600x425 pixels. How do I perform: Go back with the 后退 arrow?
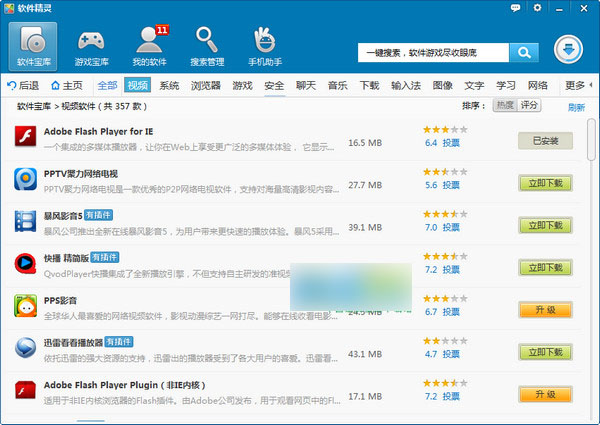23,85
